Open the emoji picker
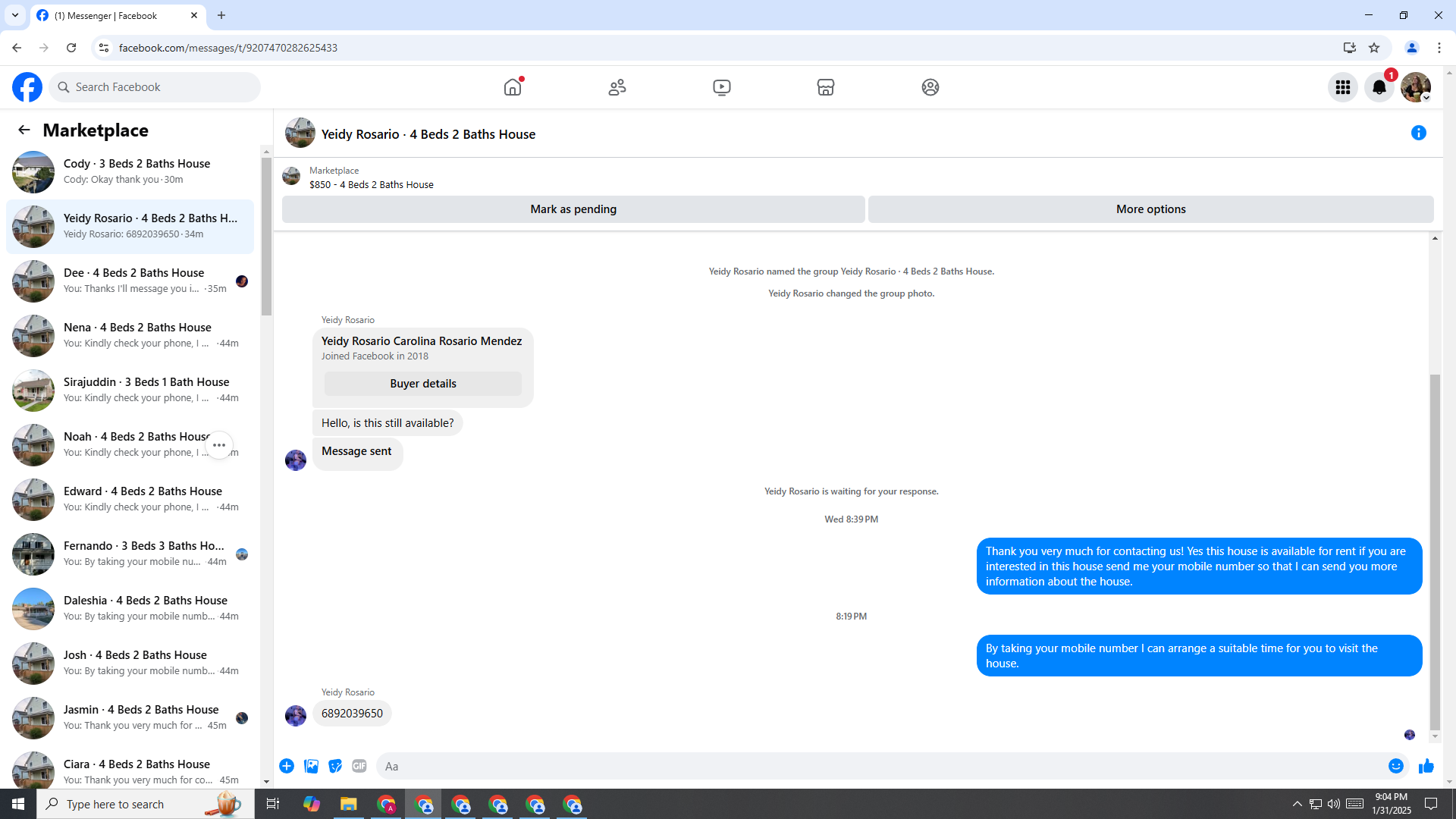The height and width of the screenshot is (819, 1456). point(1396,766)
